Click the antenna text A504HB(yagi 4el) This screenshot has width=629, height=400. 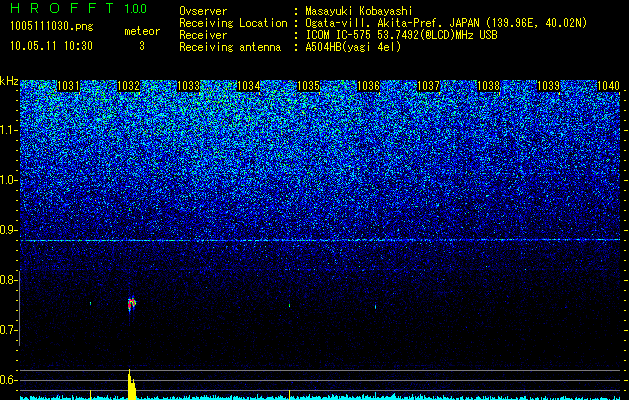[353, 47]
